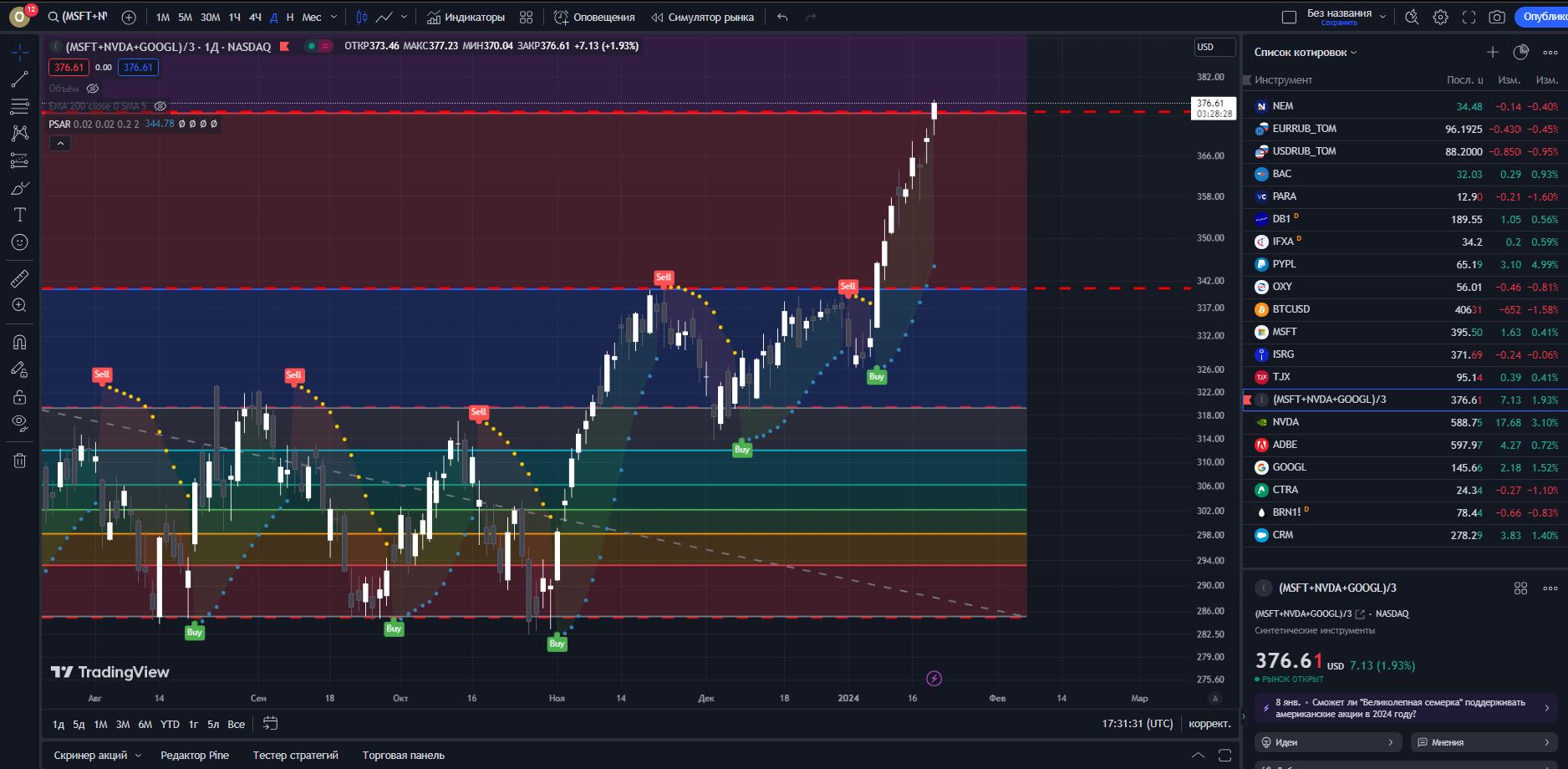Click the lightning events icon on the time axis
The image size is (1568, 769).
coord(934,679)
